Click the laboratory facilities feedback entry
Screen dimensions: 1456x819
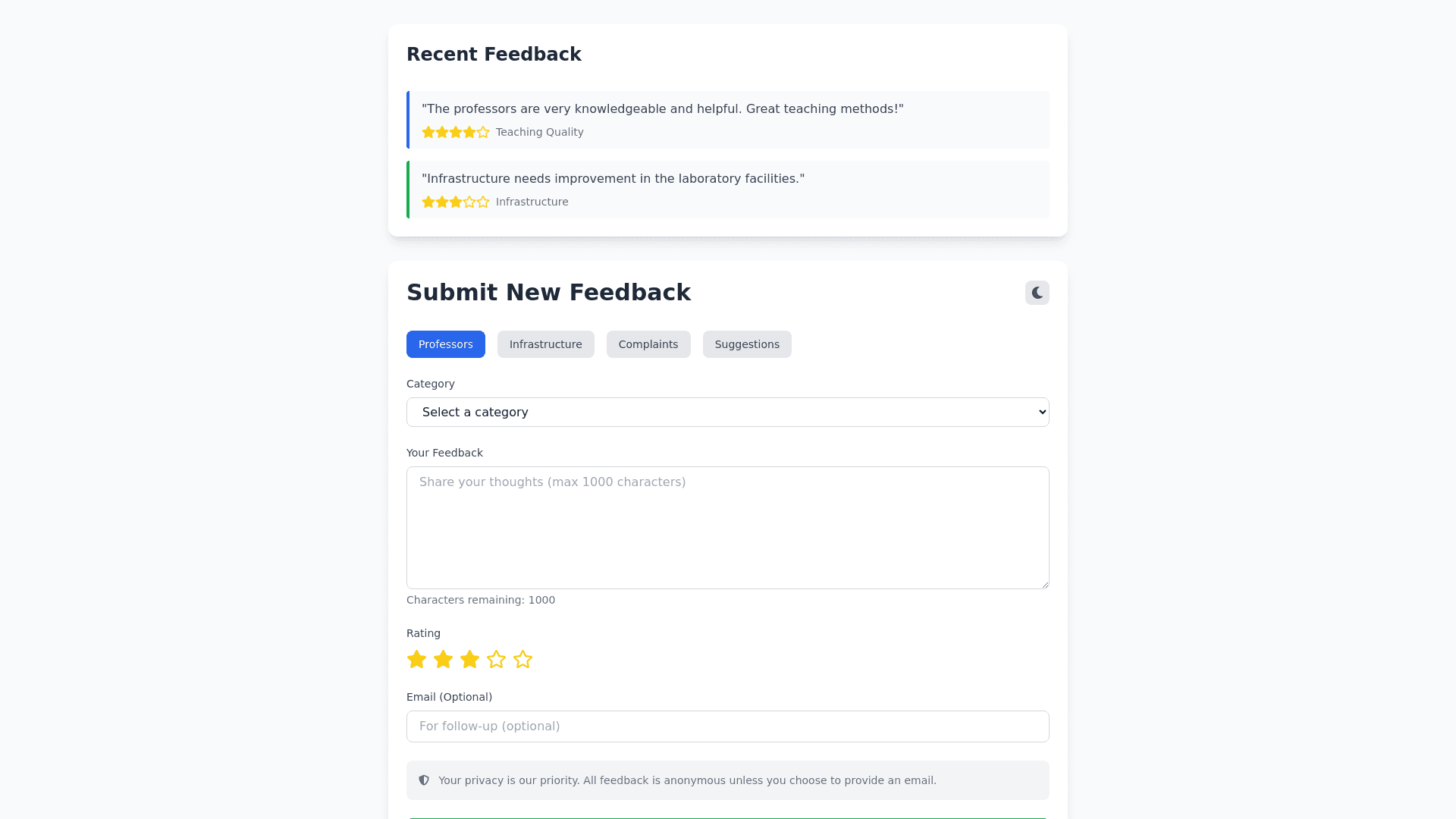click(x=728, y=190)
